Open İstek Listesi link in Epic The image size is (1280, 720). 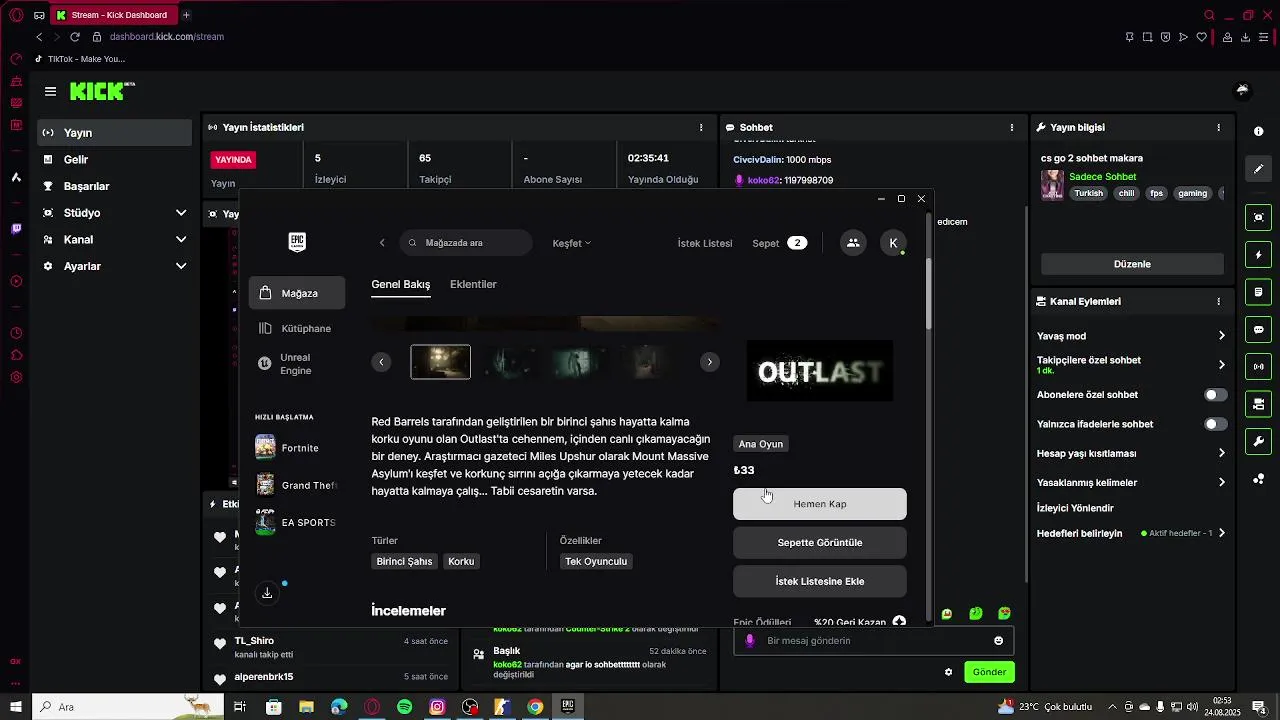click(x=705, y=243)
